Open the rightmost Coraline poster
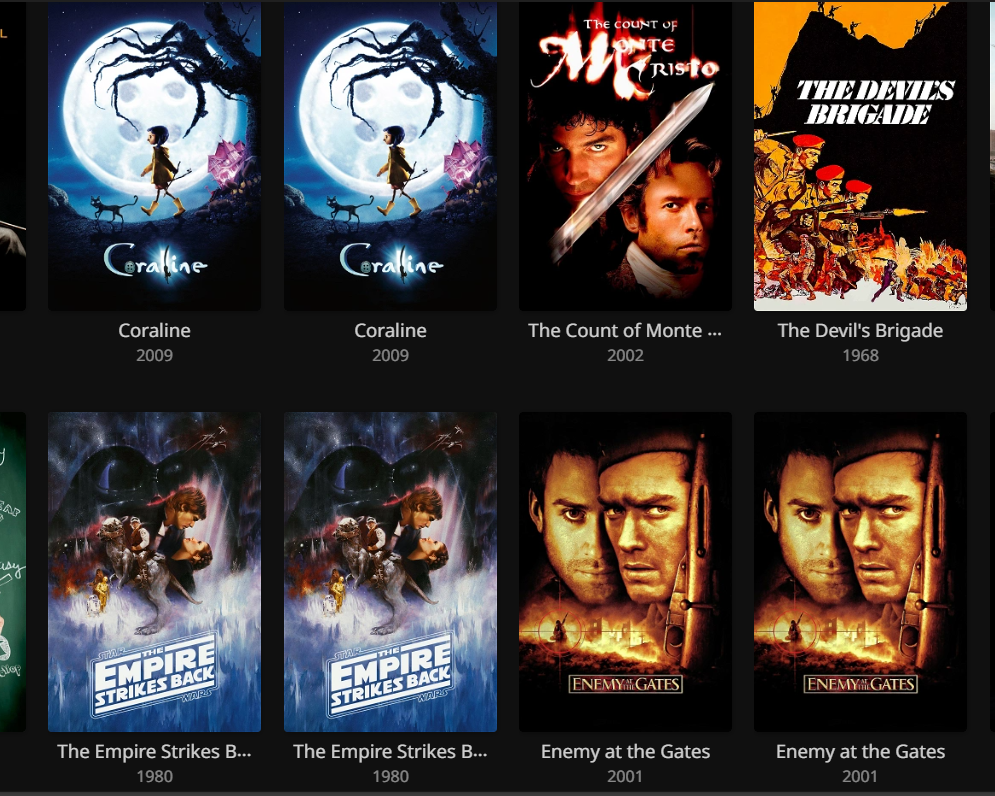 [x=390, y=156]
